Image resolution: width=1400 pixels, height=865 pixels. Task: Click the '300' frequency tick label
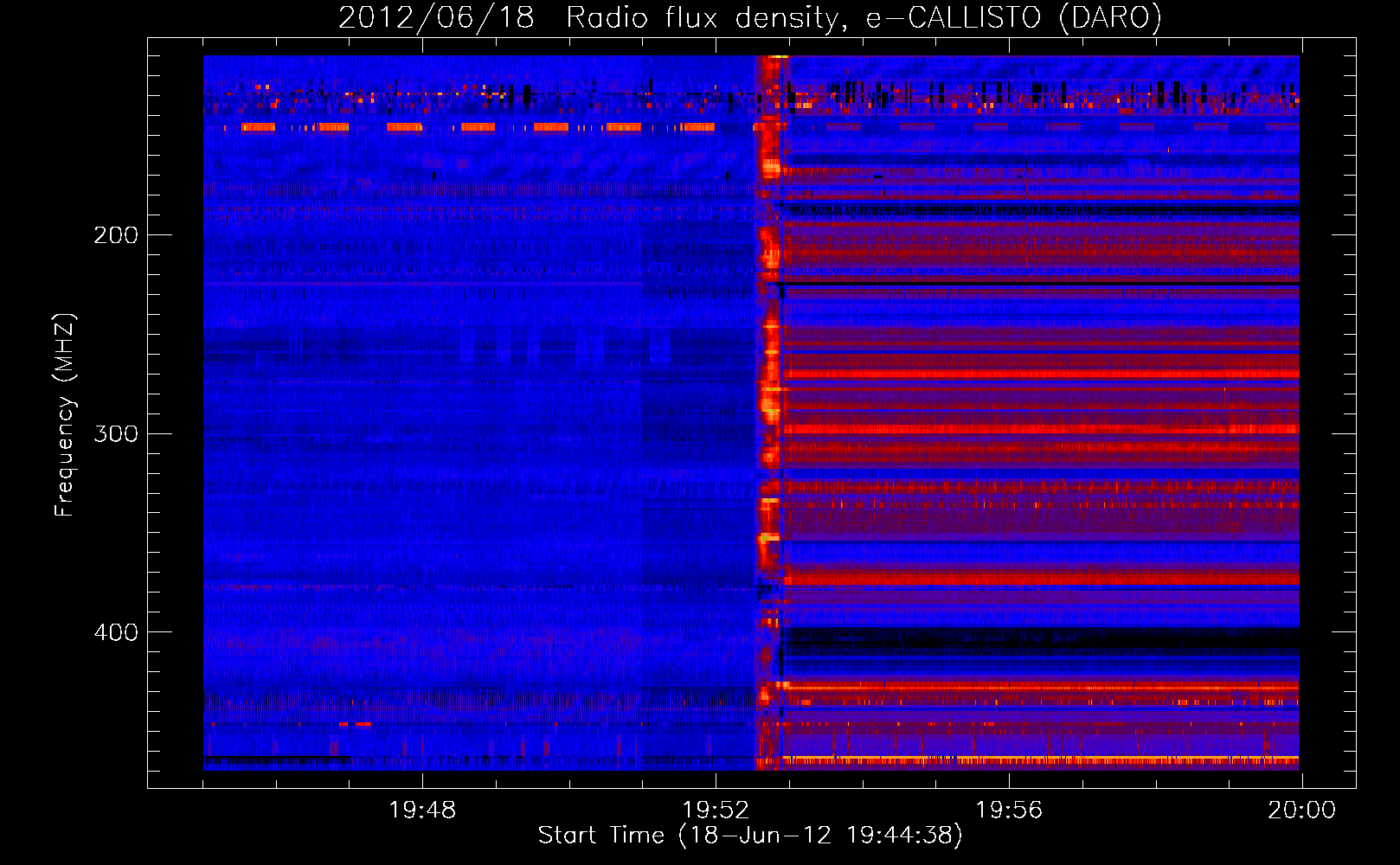tap(116, 433)
